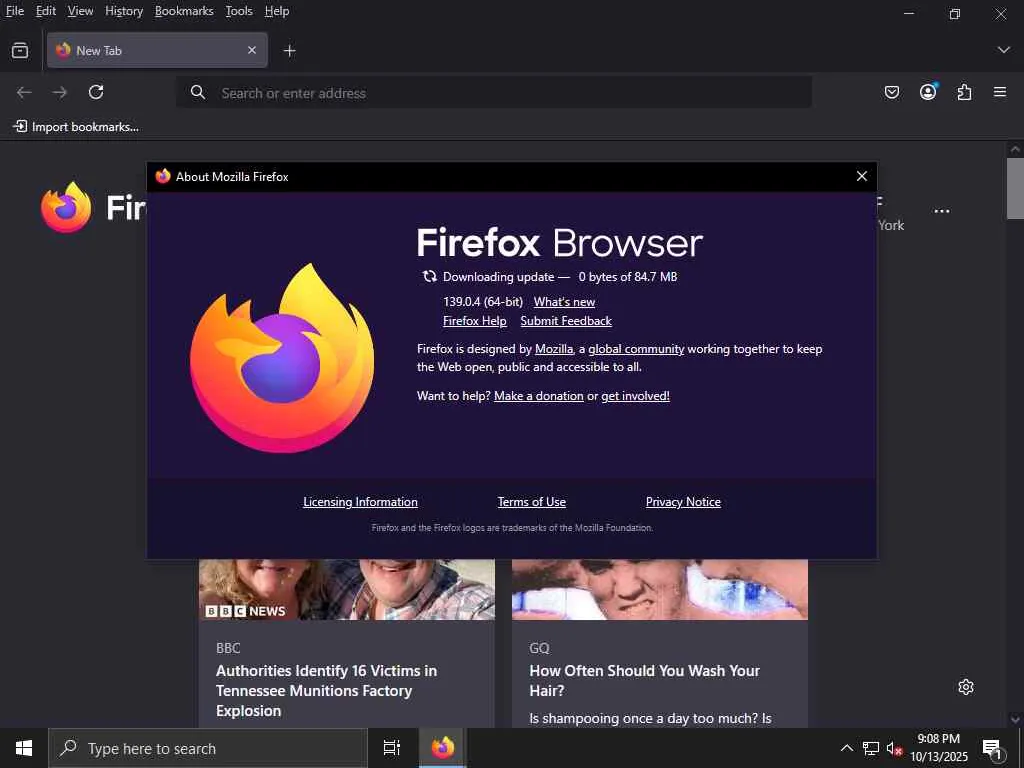Click scrollbar up arrow of page

[x=1015, y=149]
